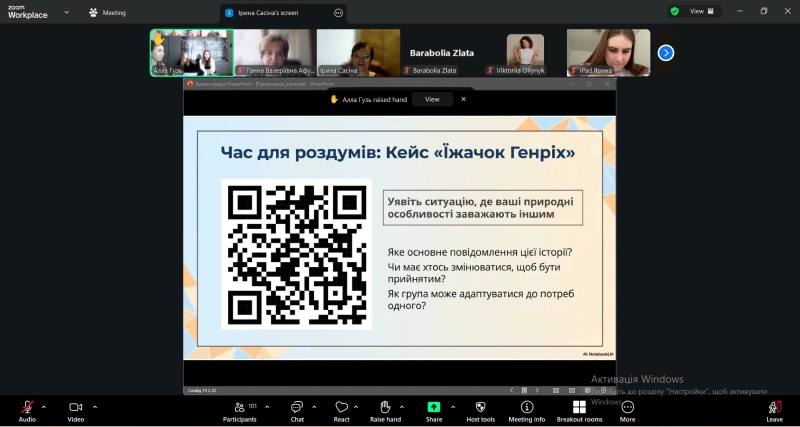Open Breakout rooms

click(579, 411)
